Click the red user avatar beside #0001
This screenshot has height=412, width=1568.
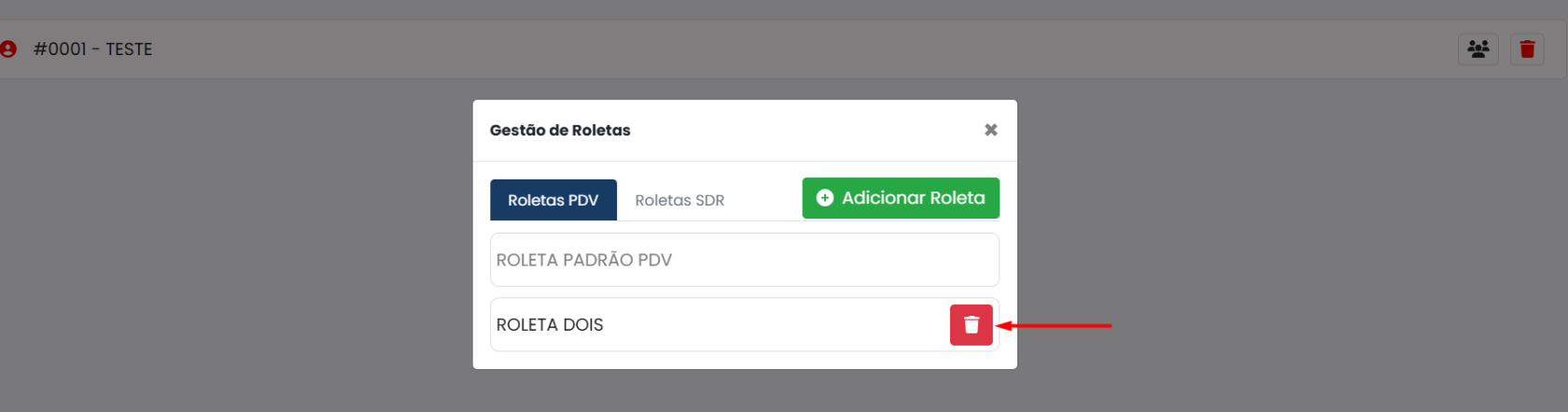8,49
